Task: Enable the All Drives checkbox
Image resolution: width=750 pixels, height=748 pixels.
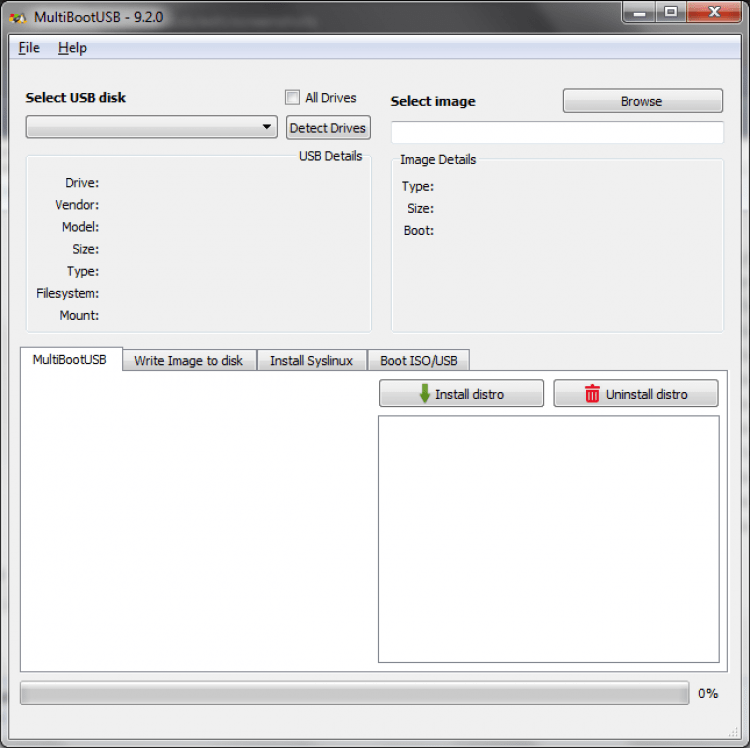Action: click(292, 97)
